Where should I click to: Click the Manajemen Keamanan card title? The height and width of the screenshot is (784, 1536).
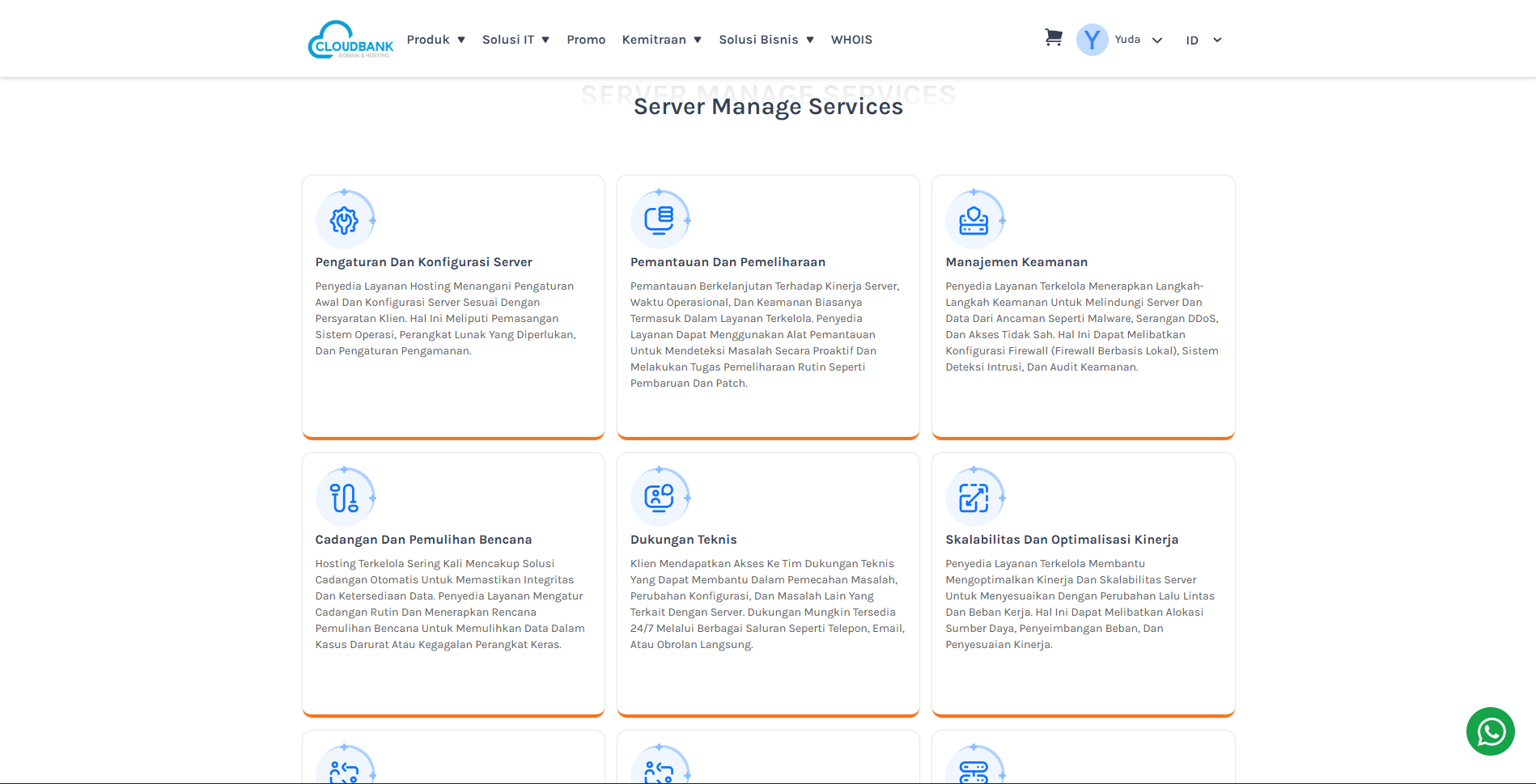(1016, 262)
